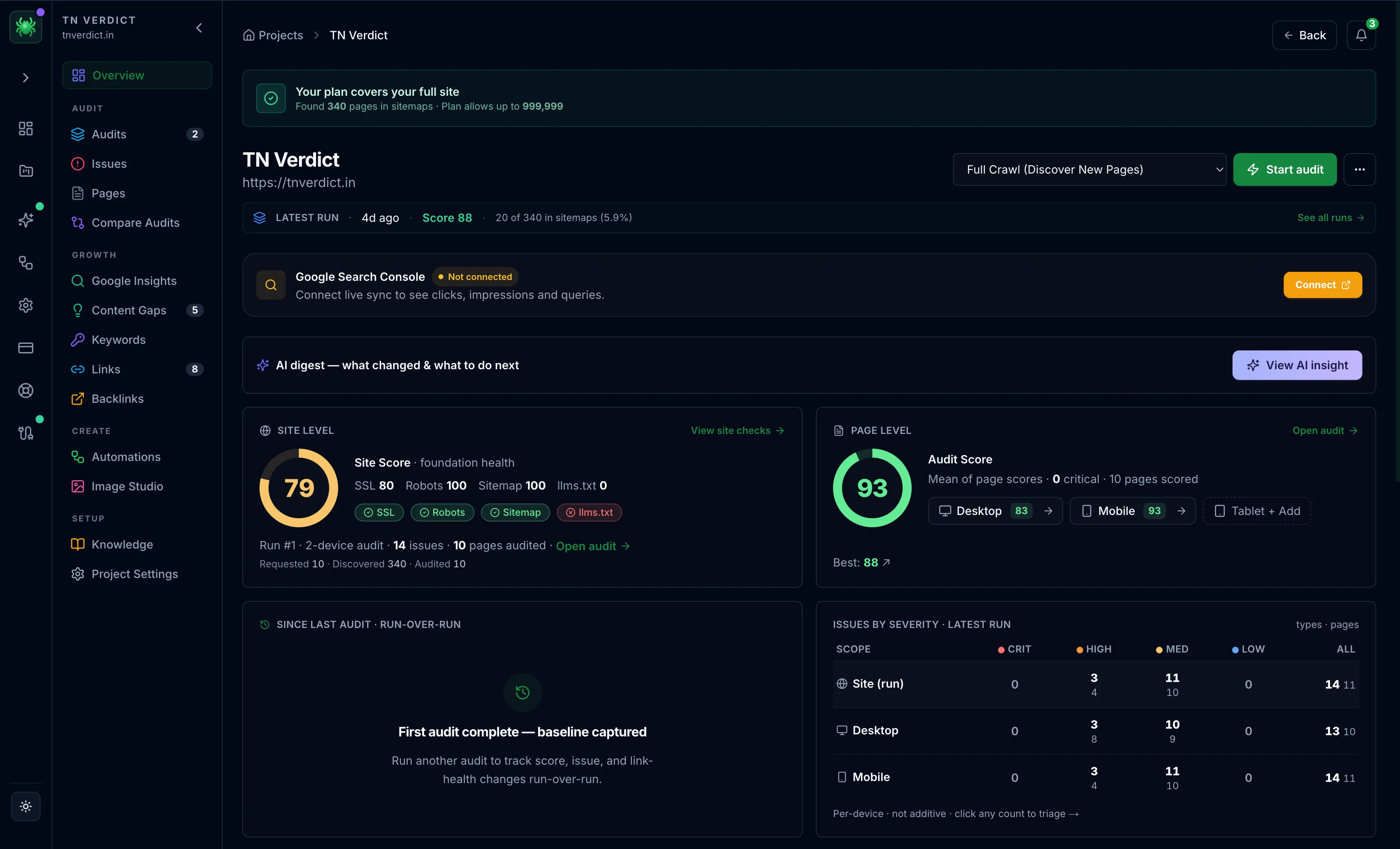The height and width of the screenshot is (849, 1400).
Task: Click the Robots check badge
Action: click(x=442, y=512)
